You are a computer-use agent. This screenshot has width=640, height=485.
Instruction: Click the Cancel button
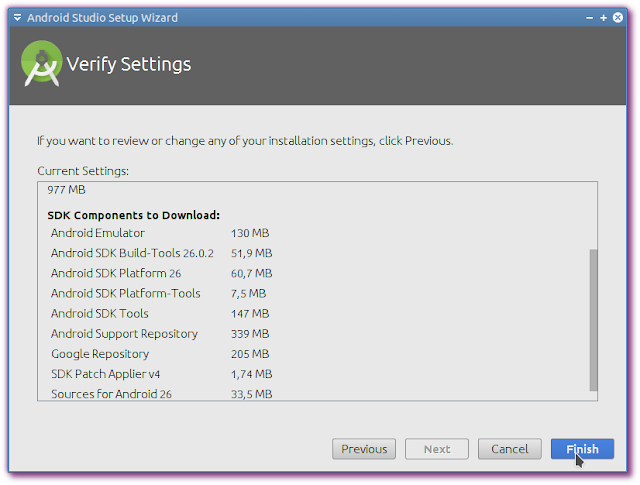point(509,449)
